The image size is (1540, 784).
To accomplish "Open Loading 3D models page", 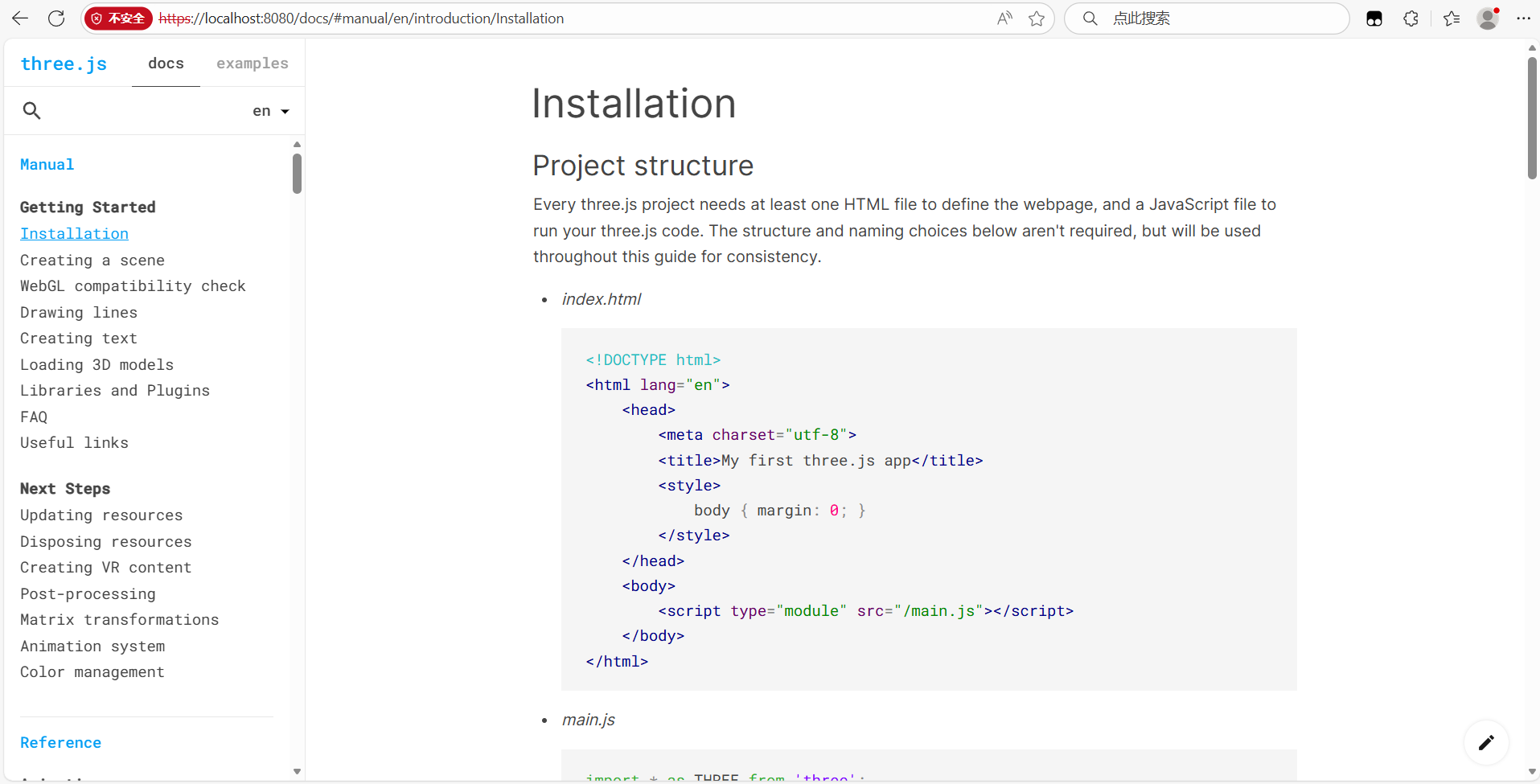I will tap(97, 365).
